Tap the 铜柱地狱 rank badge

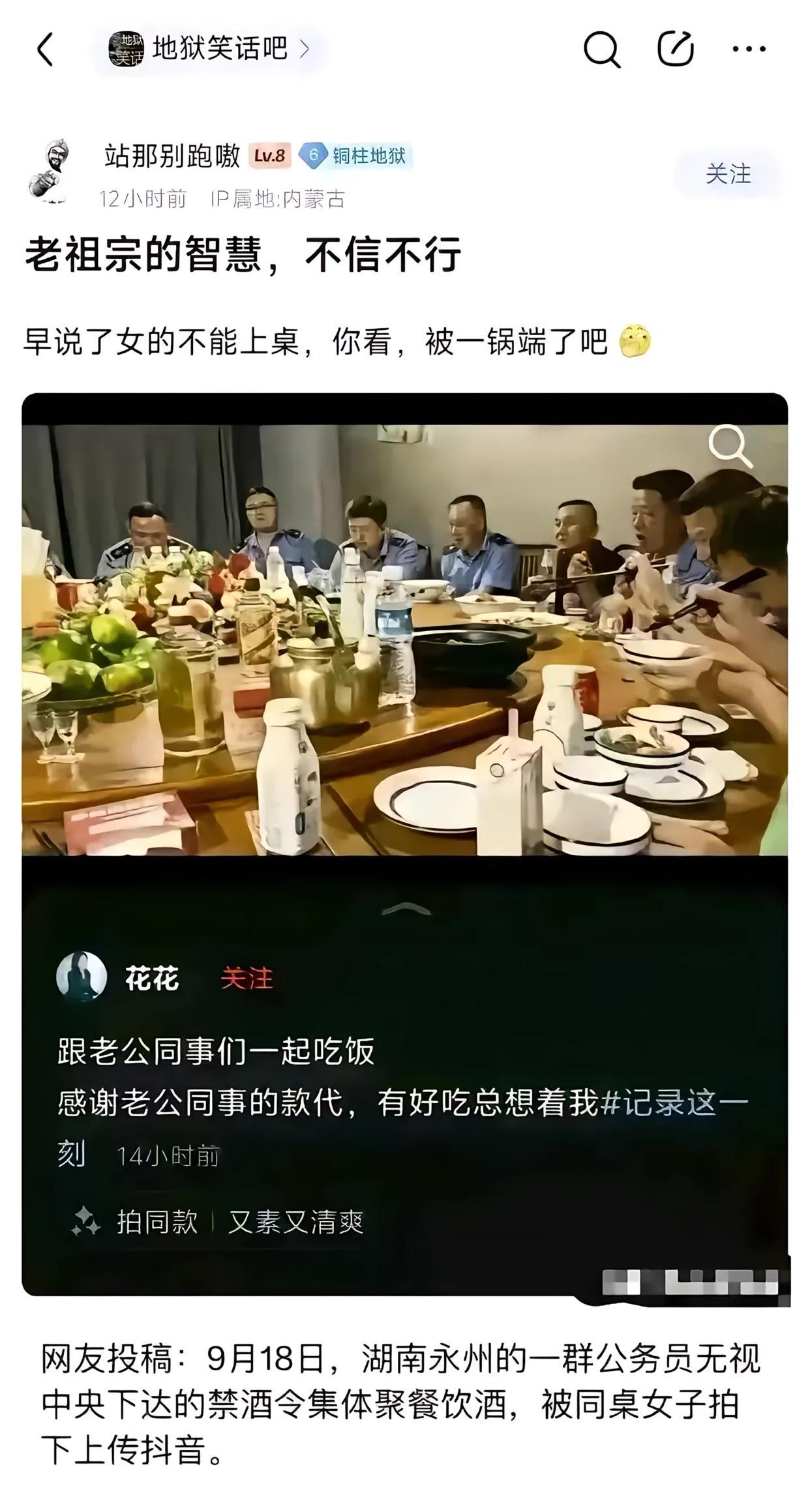[x=355, y=156]
